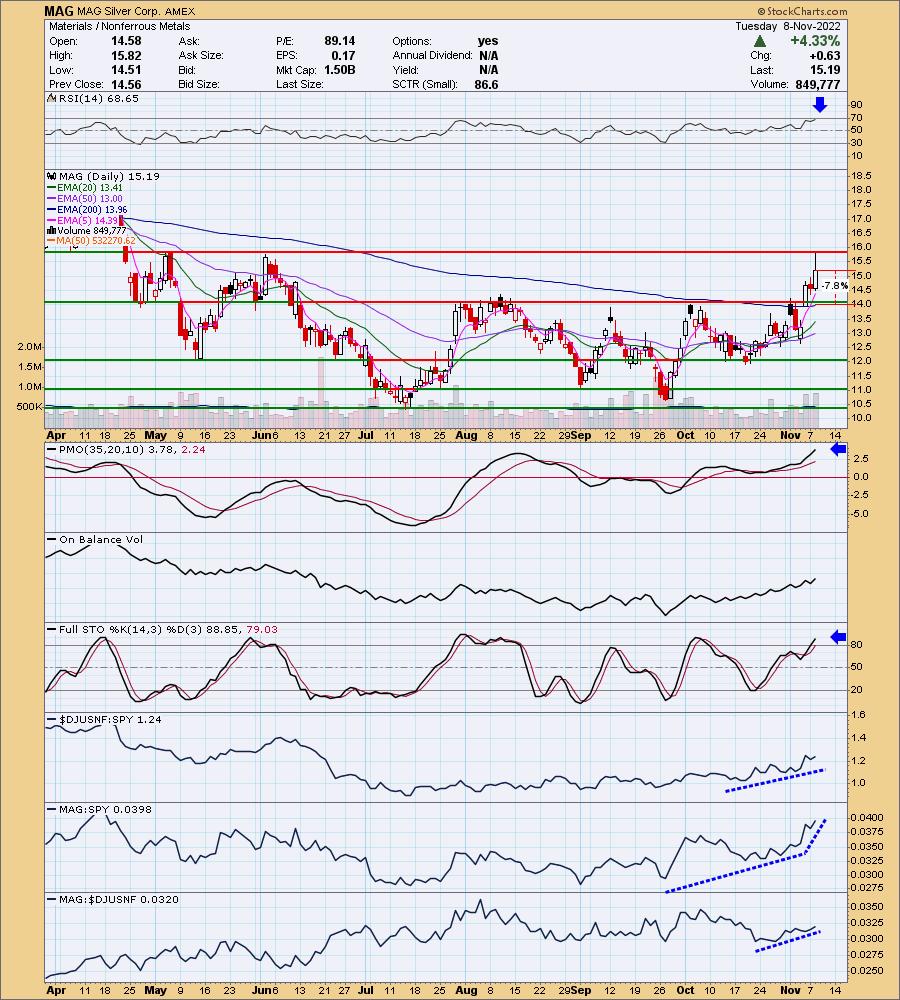Click the Mkt Cap value 1.50B
The width and height of the screenshot is (900, 1000).
[x=339, y=70]
